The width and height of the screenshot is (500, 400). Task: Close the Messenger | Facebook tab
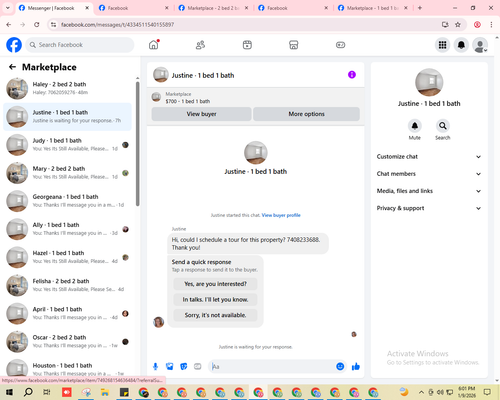(87, 8)
